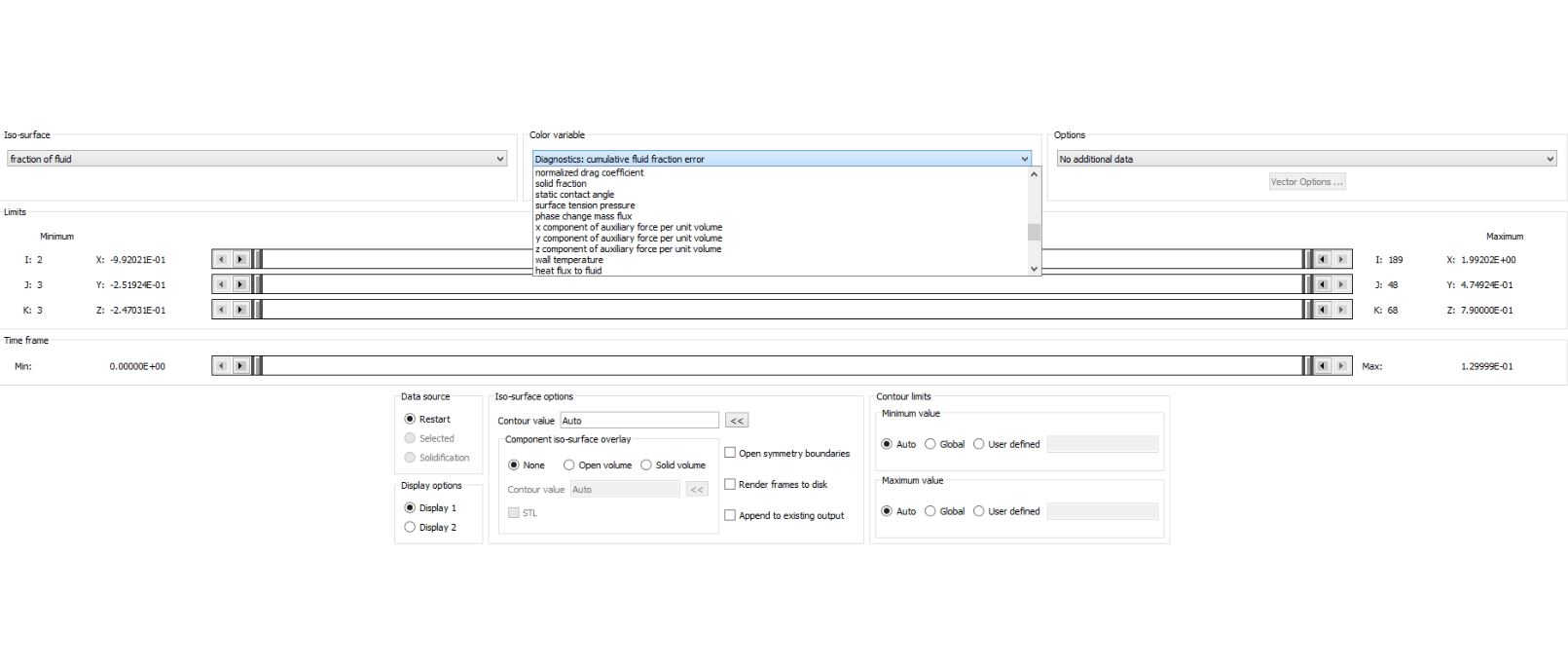Click the K maximum decrement arrow
This screenshot has width=1568, height=668.
[x=1322, y=310]
